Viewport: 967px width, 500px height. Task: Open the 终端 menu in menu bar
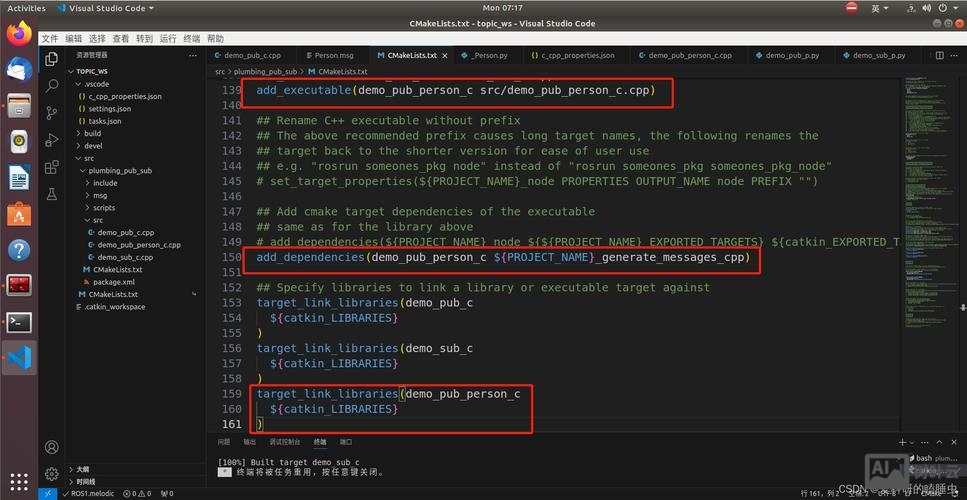pyautogui.click(x=192, y=39)
